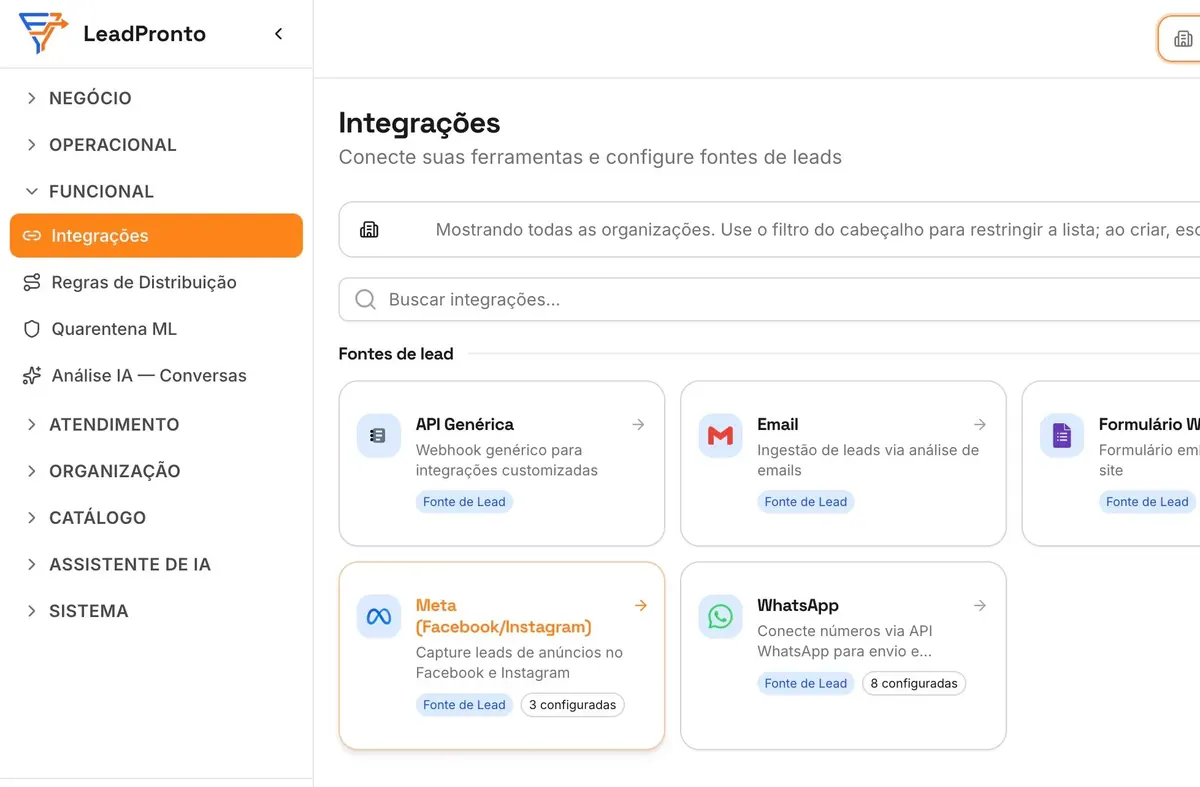Click the arrow on Email card
The width and height of the screenshot is (1200, 787).
[980, 425]
